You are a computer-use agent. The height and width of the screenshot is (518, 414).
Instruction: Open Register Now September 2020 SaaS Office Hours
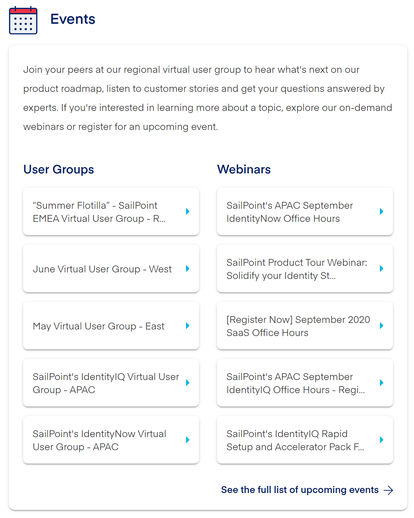(305, 326)
